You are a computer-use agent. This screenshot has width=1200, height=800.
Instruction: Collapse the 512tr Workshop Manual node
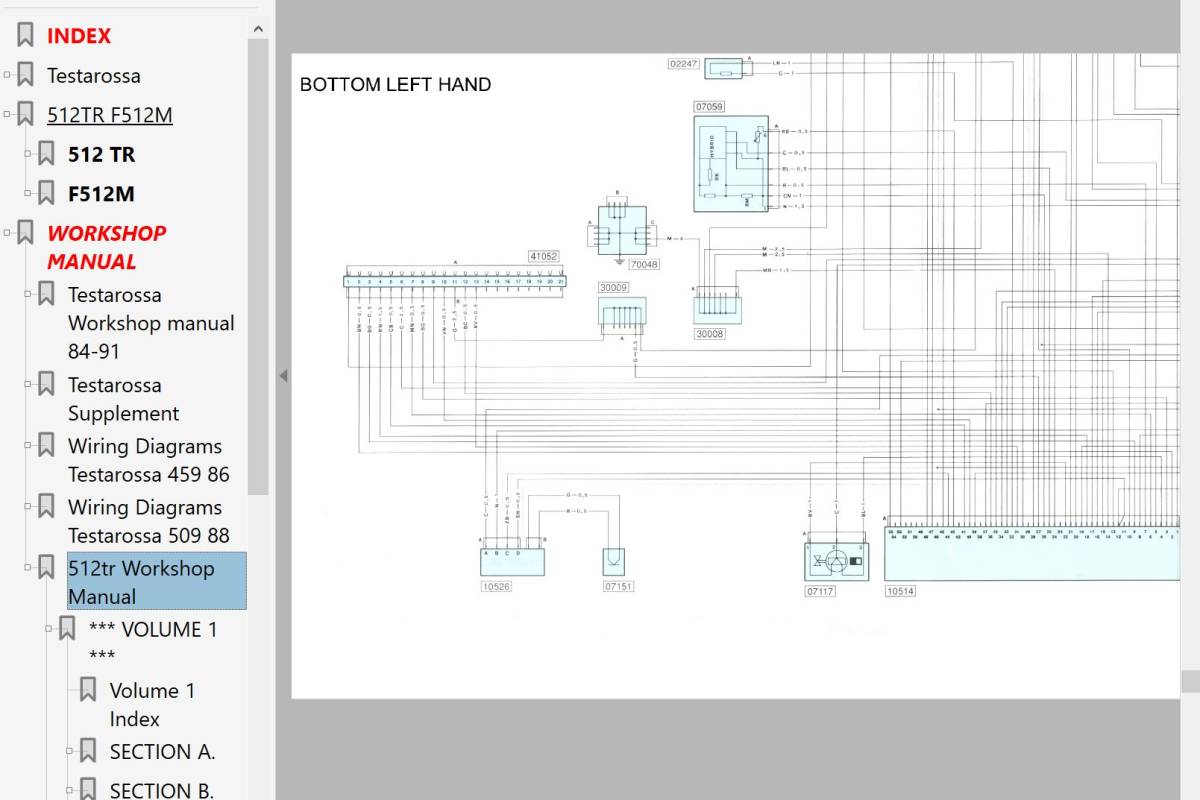[x=28, y=568]
